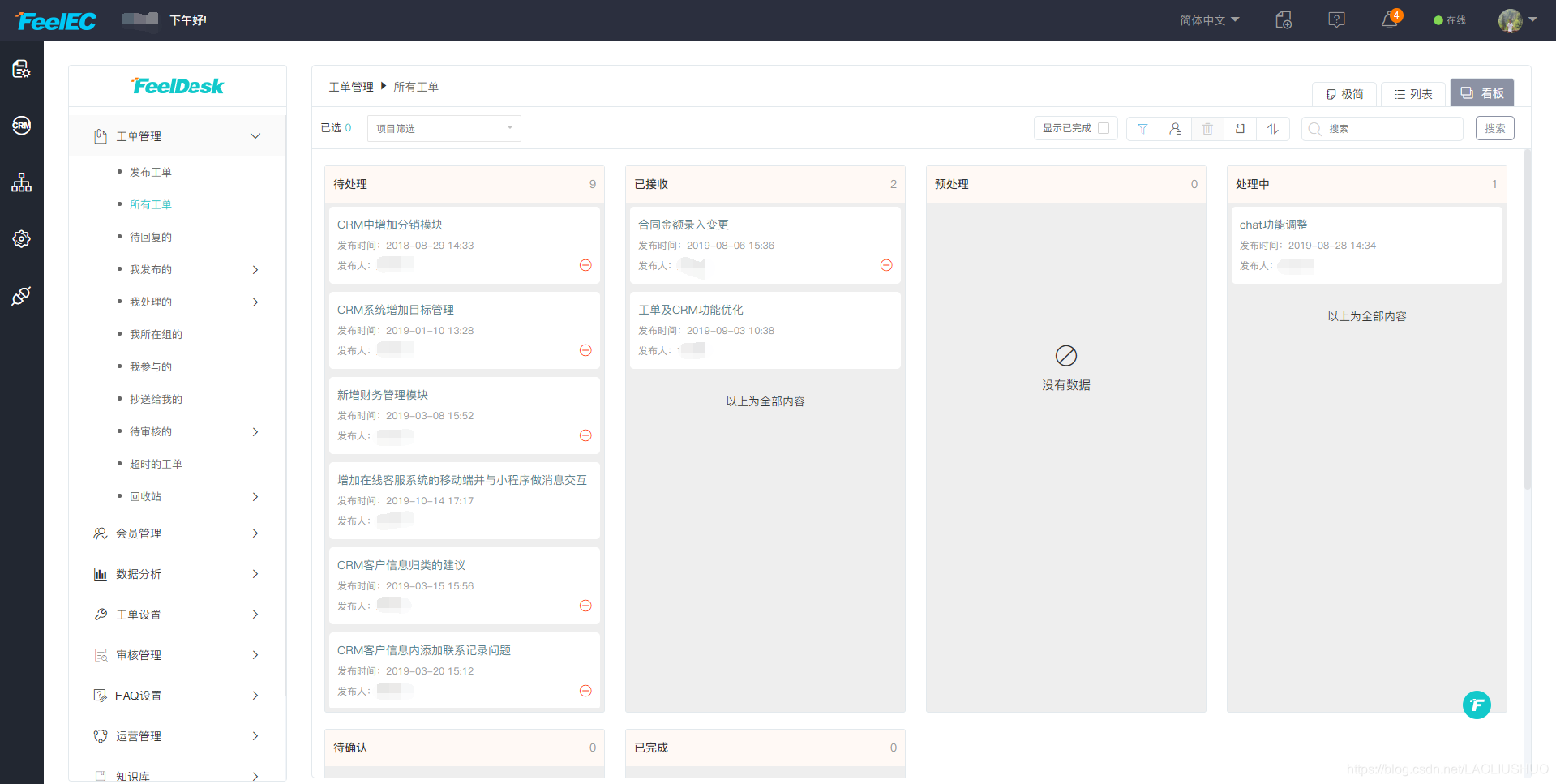
Task: Click the assign user toolbar icon
Action: click(x=1175, y=129)
